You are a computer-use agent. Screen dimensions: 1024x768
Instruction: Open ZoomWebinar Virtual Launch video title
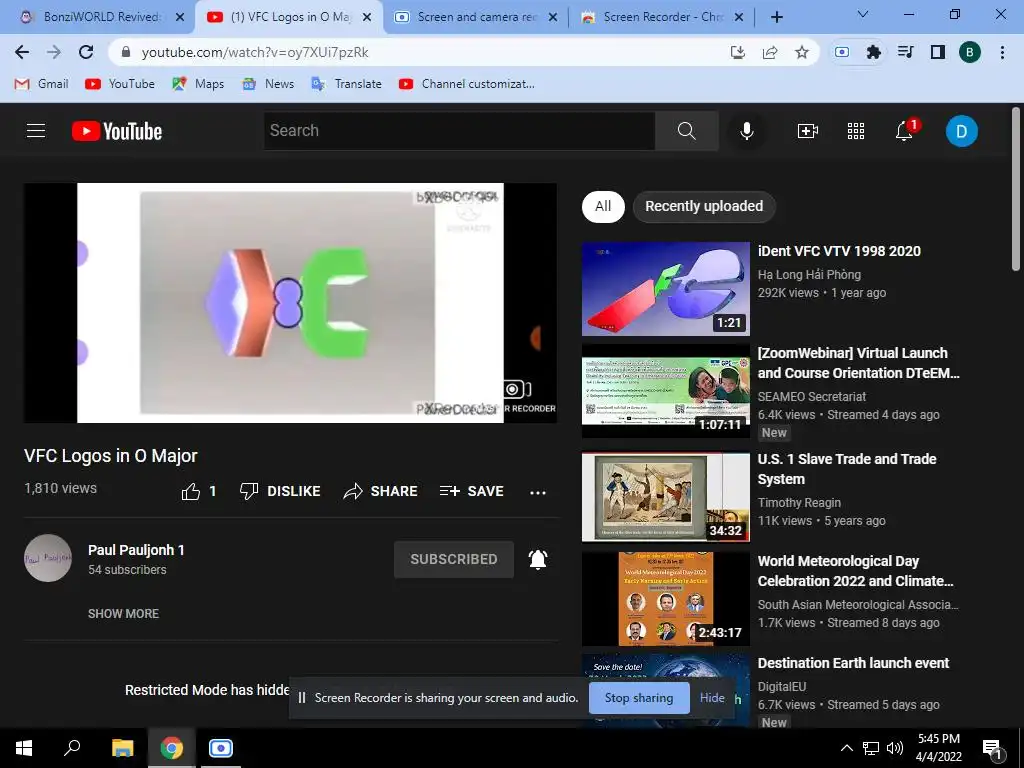pos(858,363)
